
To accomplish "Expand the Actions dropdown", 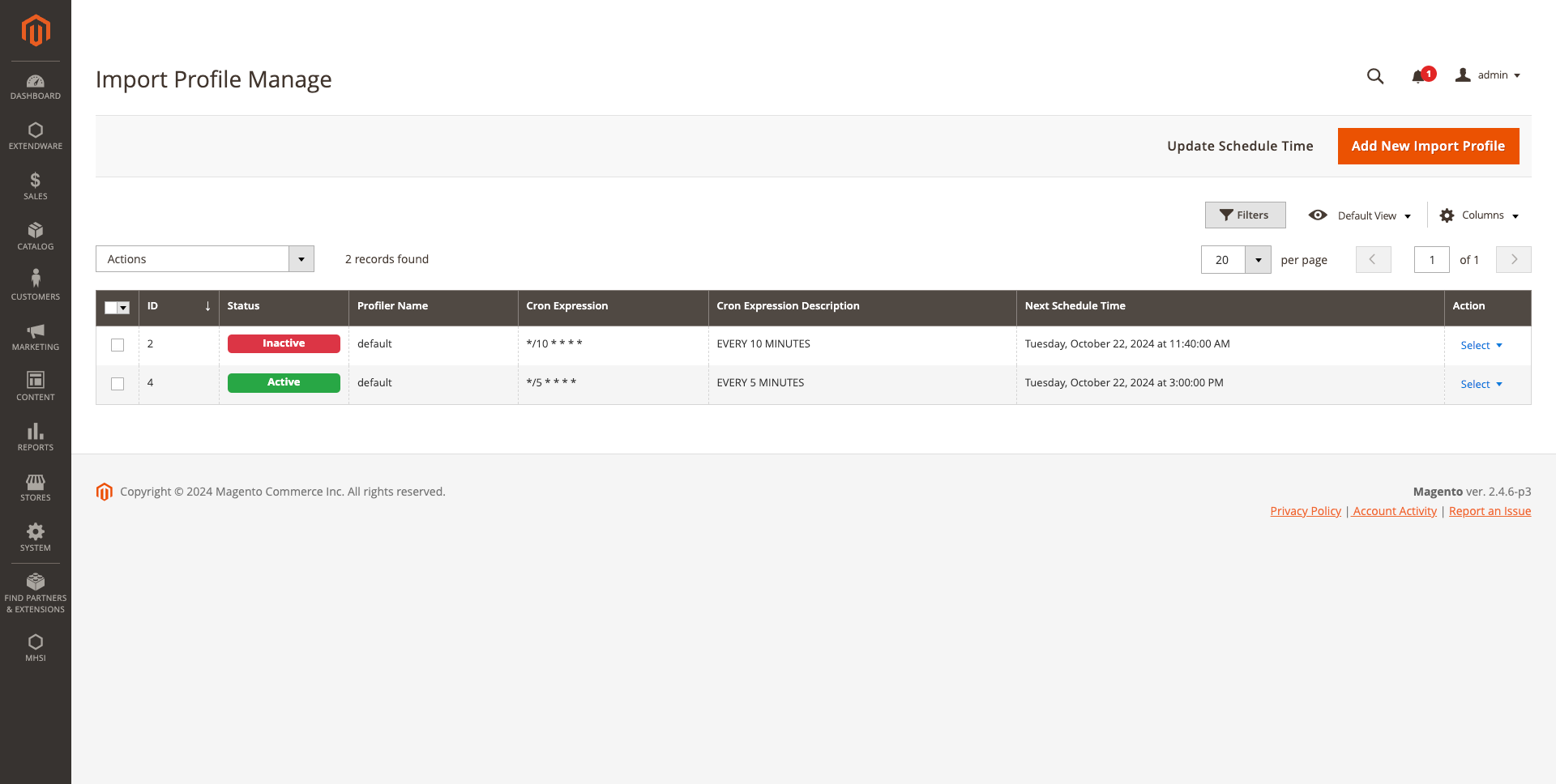I will click(205, 259).
